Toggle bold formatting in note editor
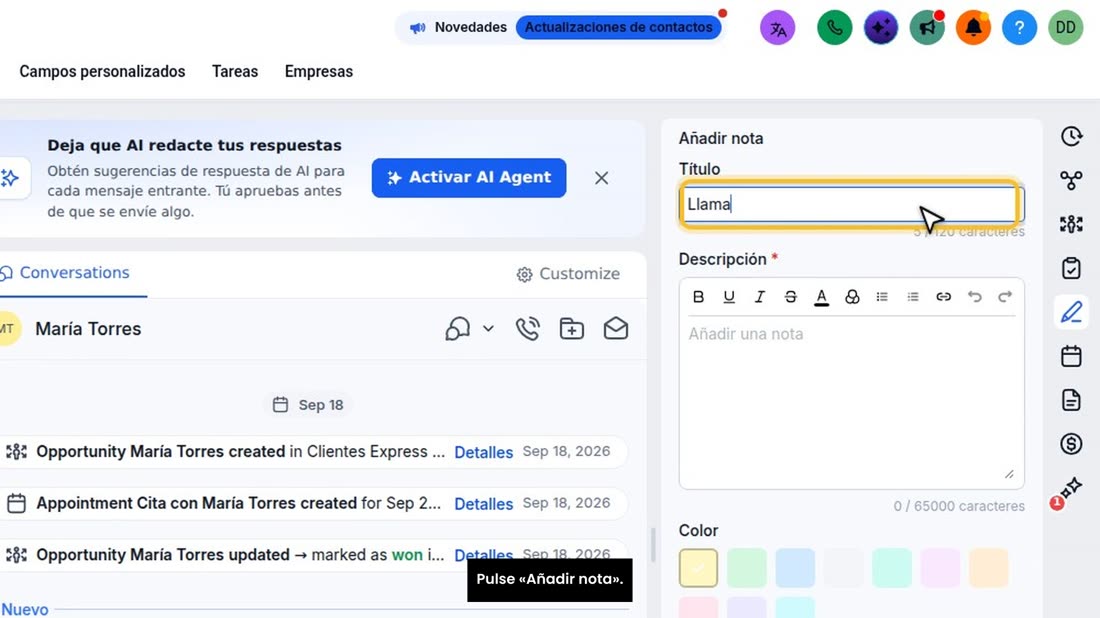Screen dimensions: 1100x618 point(698,297)
